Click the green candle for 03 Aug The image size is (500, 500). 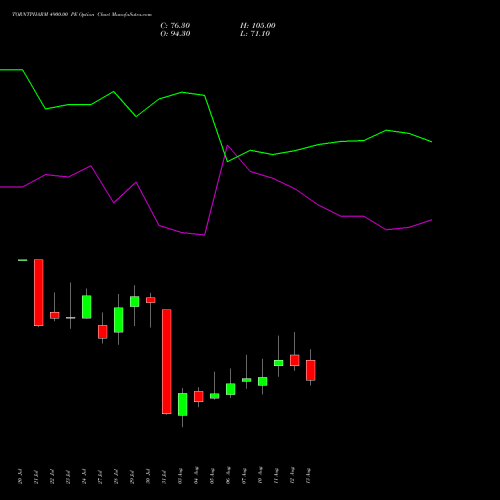183,404
